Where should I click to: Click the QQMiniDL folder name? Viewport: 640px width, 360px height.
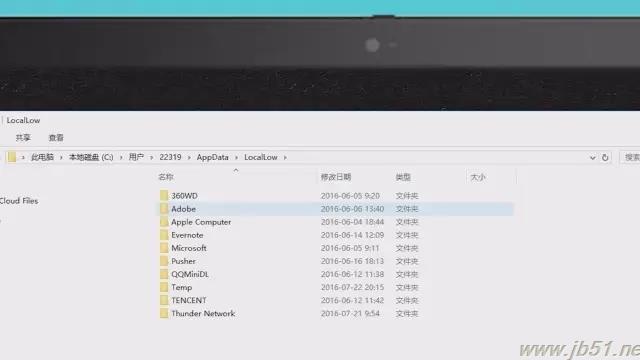coord(190,274)
